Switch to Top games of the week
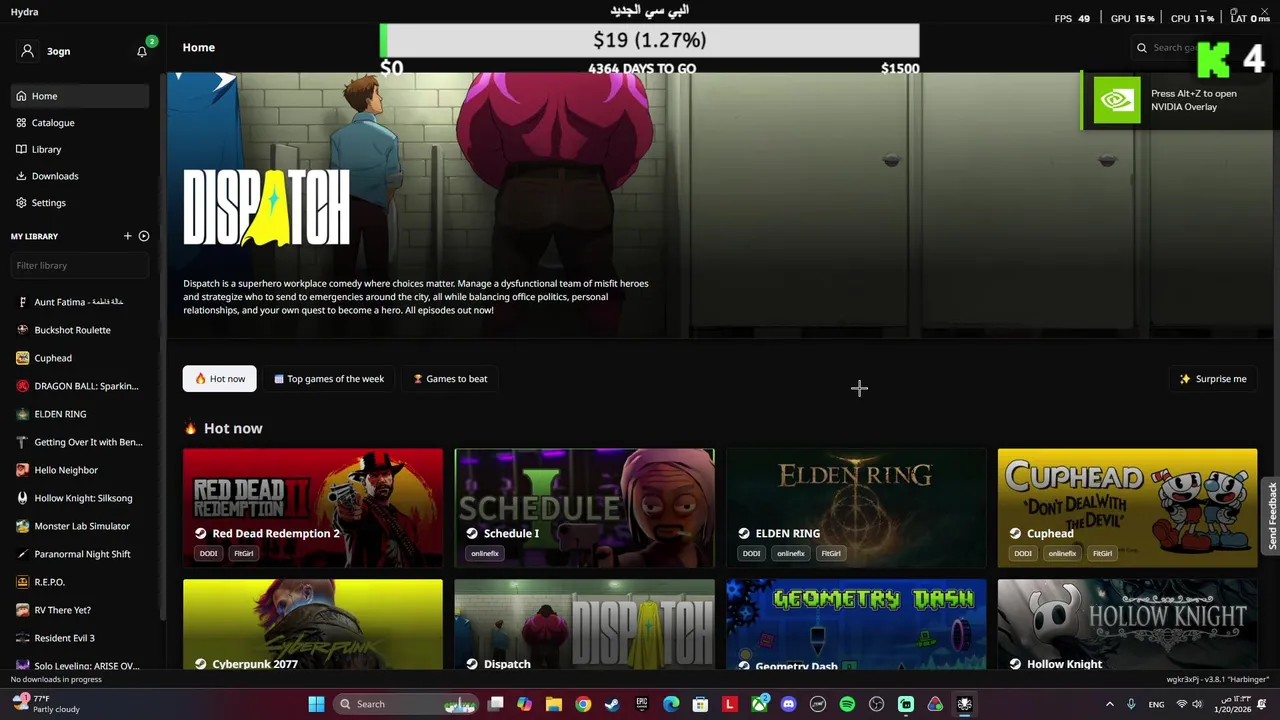 pos(329,379)
